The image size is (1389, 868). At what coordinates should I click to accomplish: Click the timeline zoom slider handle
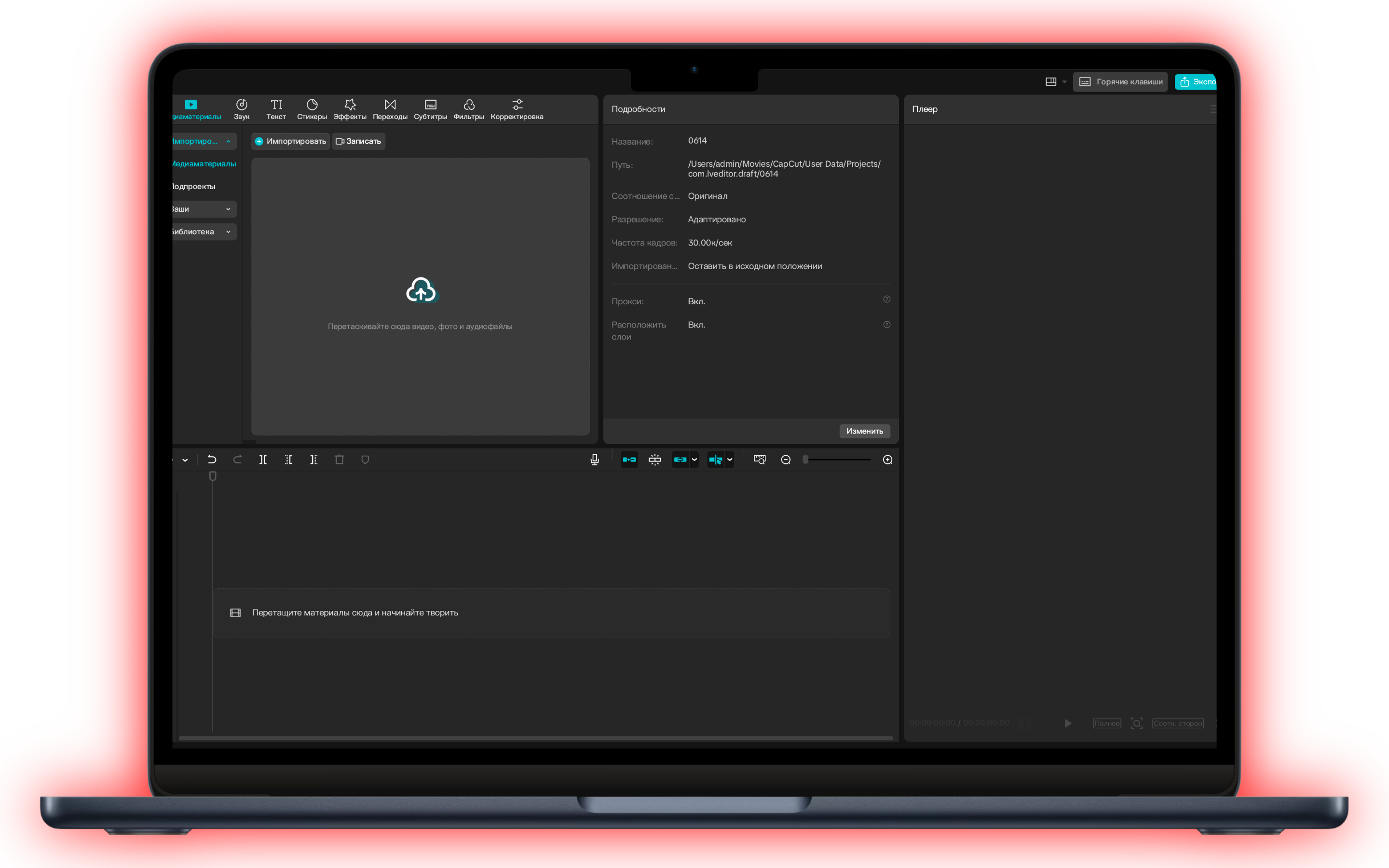(x=806, y=459)
